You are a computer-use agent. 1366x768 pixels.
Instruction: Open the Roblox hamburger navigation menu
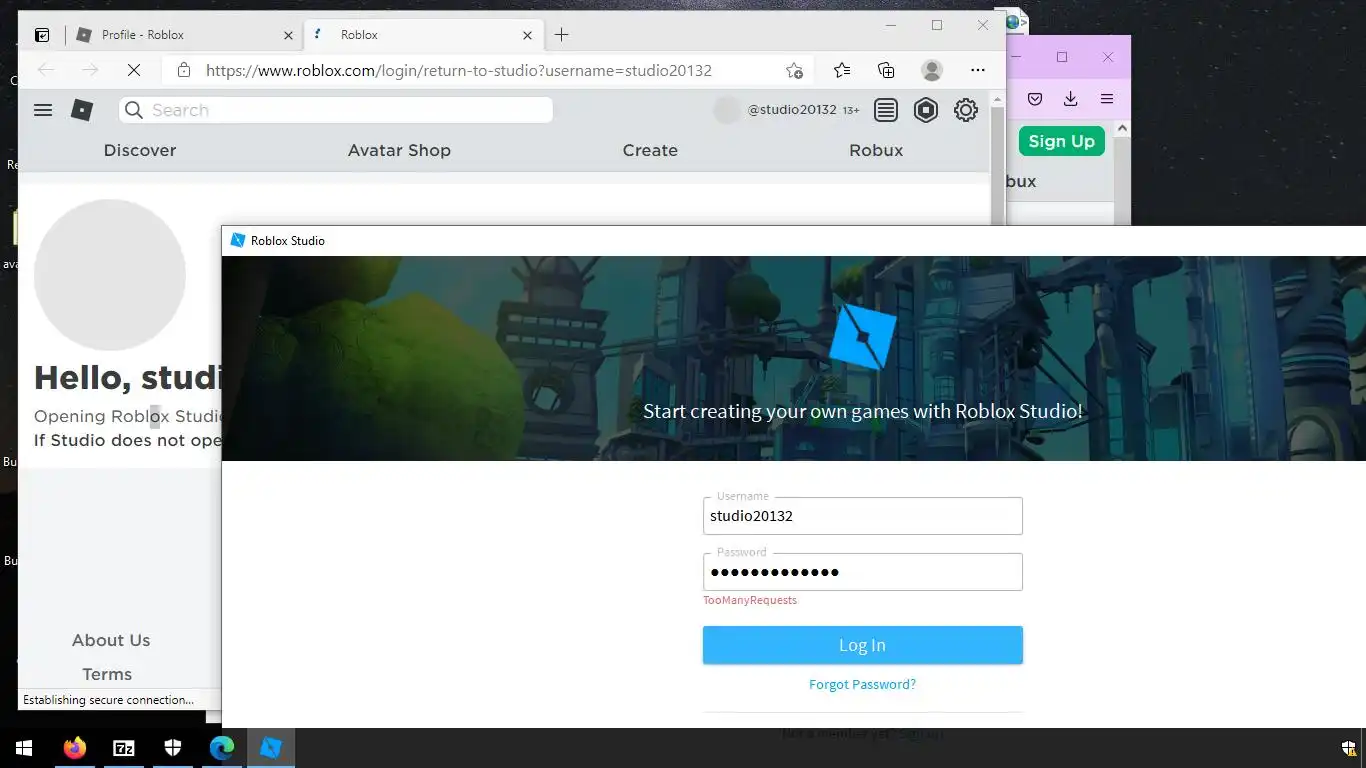(x=43, y=110)
